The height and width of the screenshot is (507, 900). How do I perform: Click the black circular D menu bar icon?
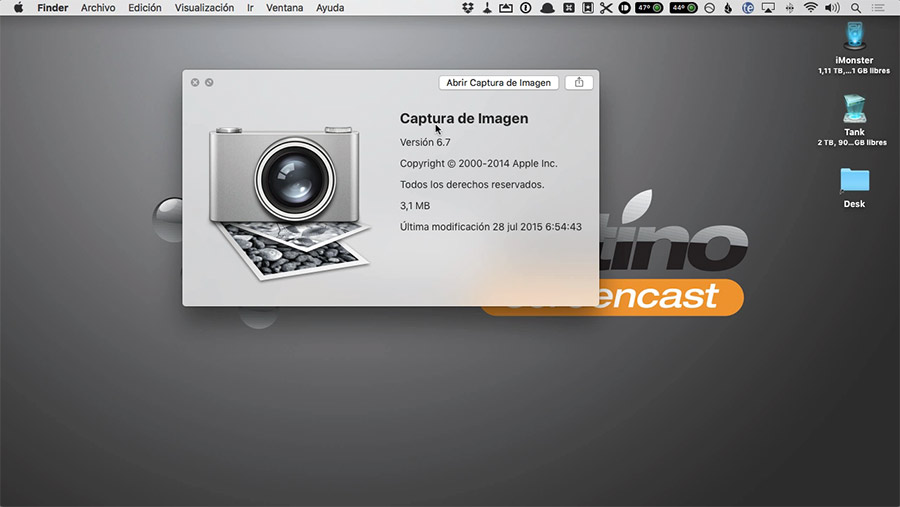(x=624, y=8)
